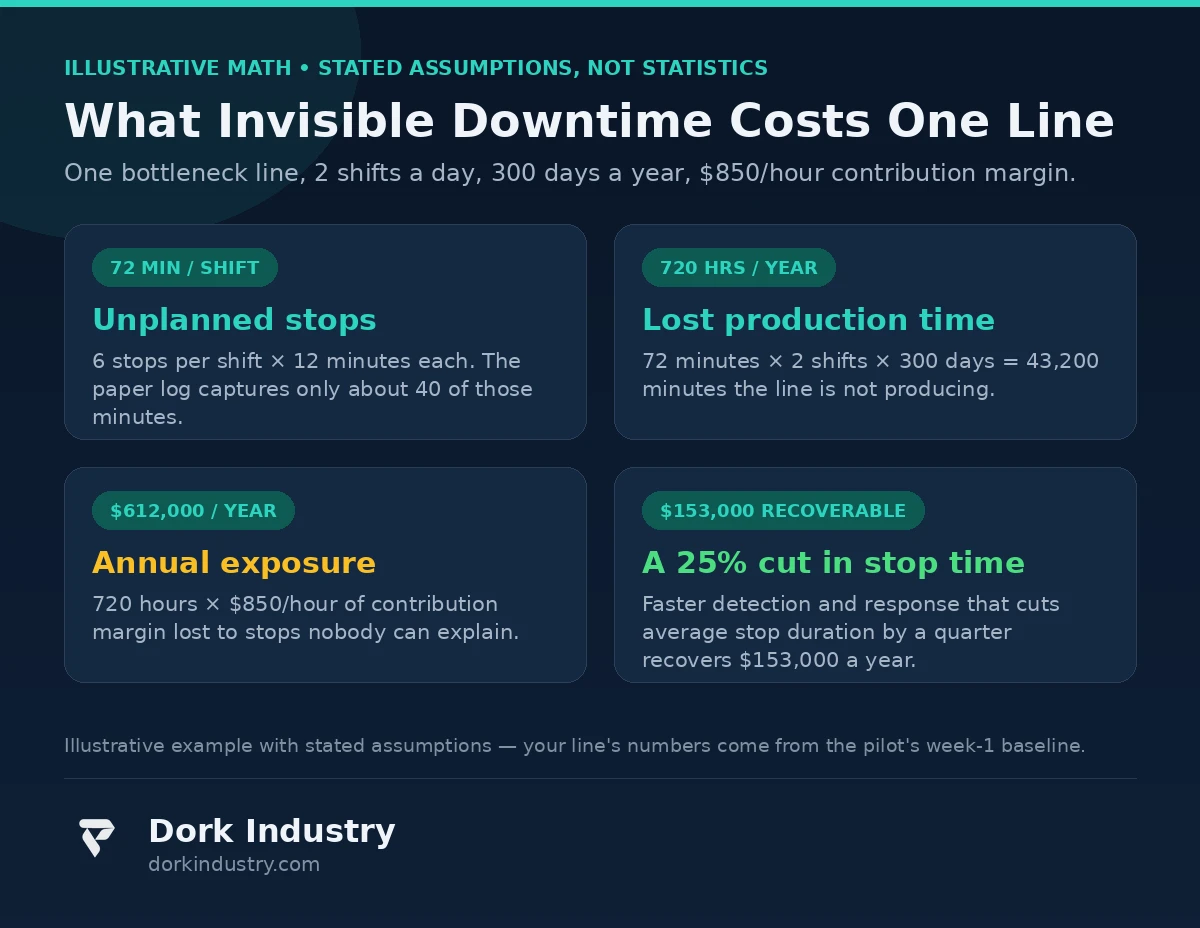Screen dimensions: 1200x928
Task: Click the Dork Industry logo icon
Action: click(x=97, y=838)
